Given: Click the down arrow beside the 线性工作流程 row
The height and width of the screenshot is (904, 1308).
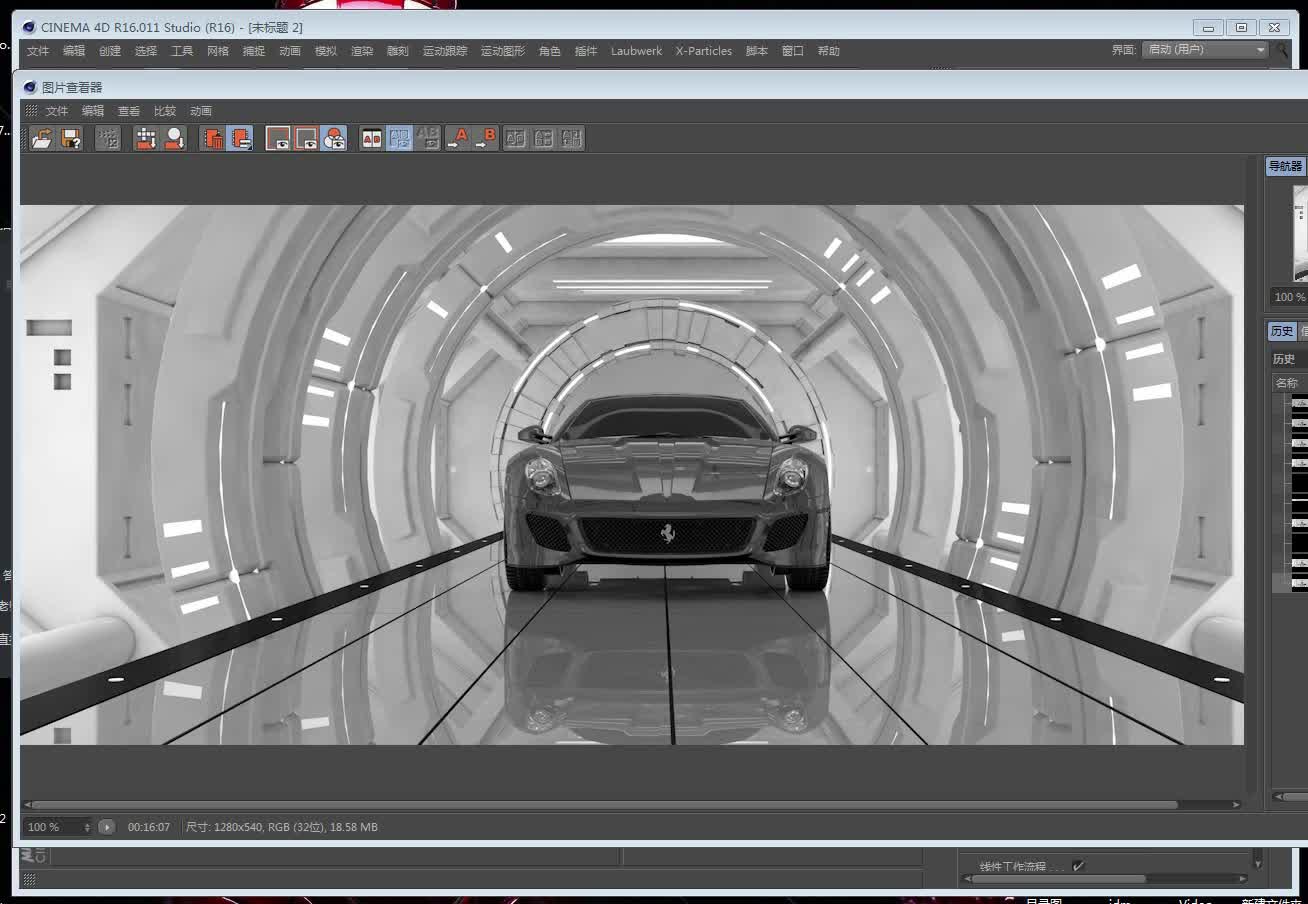Looking at the screenshot, I should [1258, 864].
